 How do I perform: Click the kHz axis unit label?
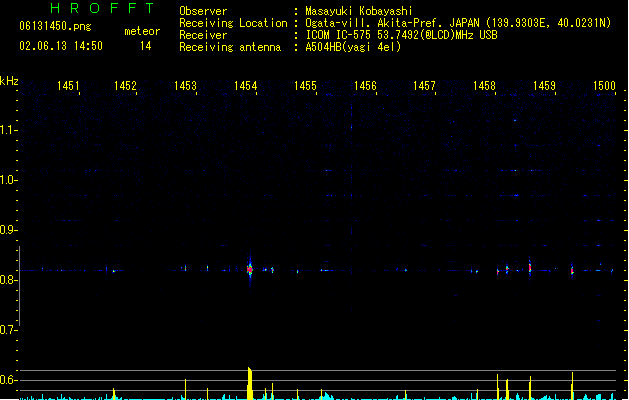(9, 81)
